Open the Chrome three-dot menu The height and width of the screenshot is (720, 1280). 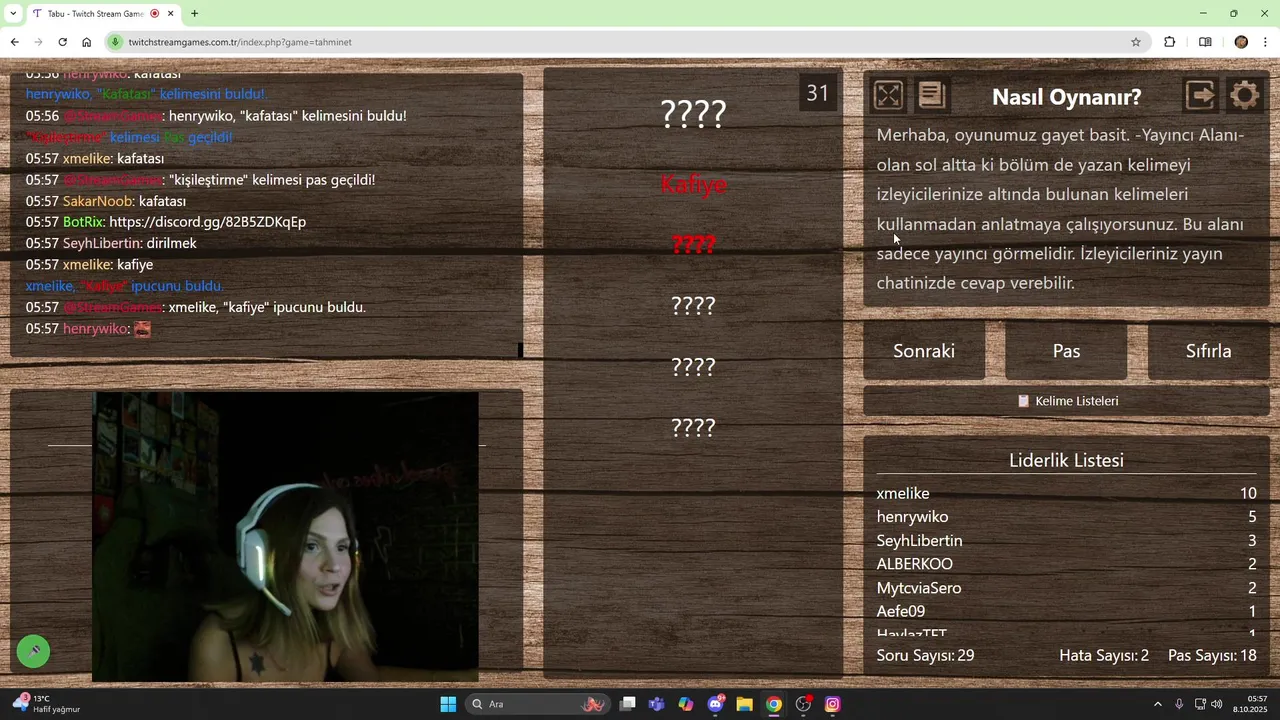click(1266, 42)
